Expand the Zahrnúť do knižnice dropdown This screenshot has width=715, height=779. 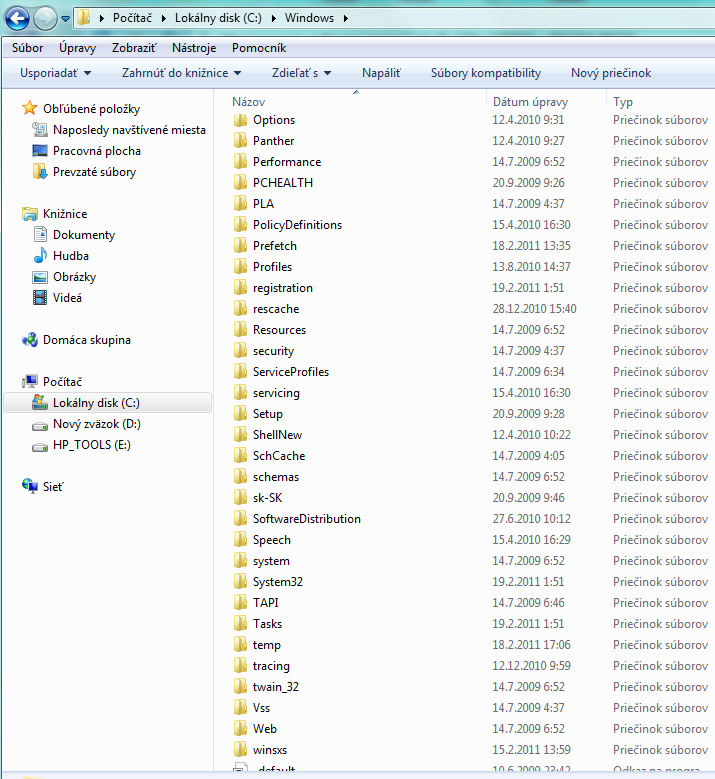pos(181,73)
